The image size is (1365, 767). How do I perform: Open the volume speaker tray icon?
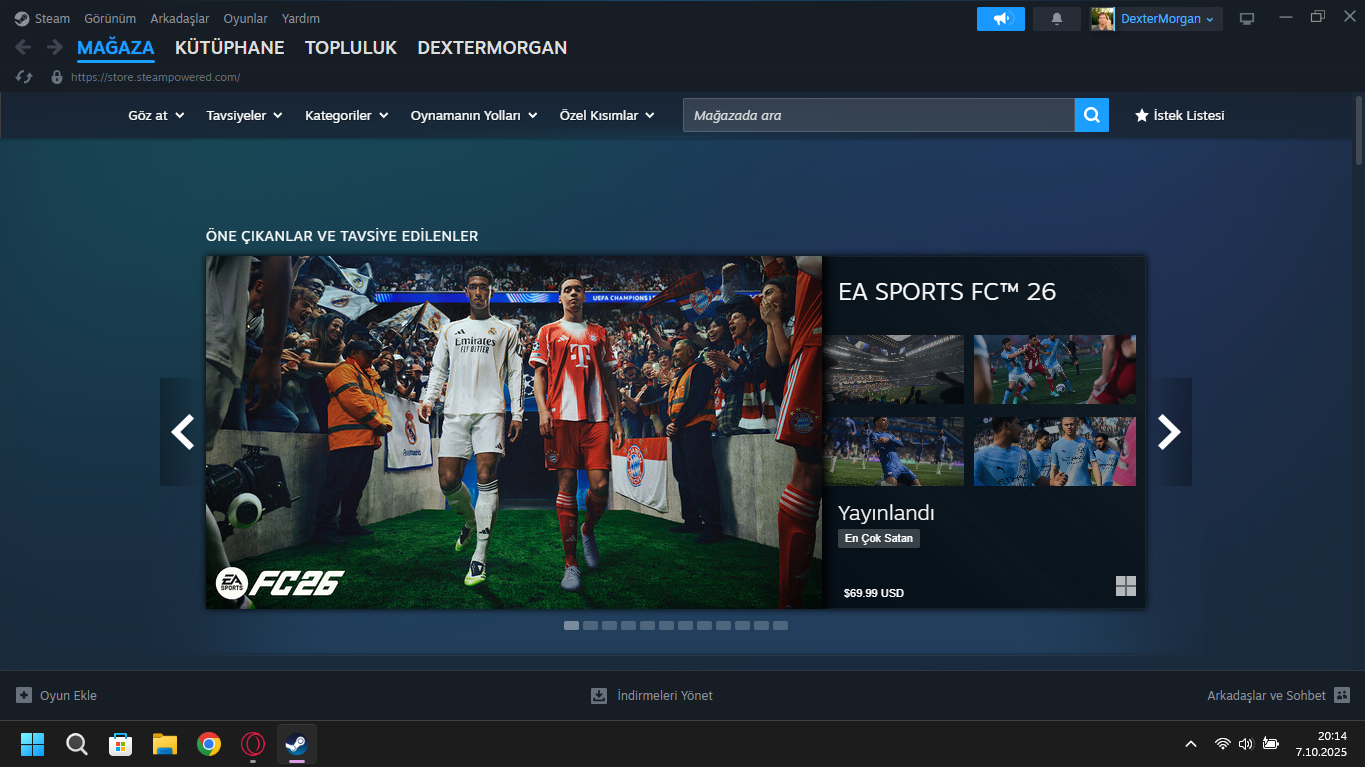(1246, 744)
